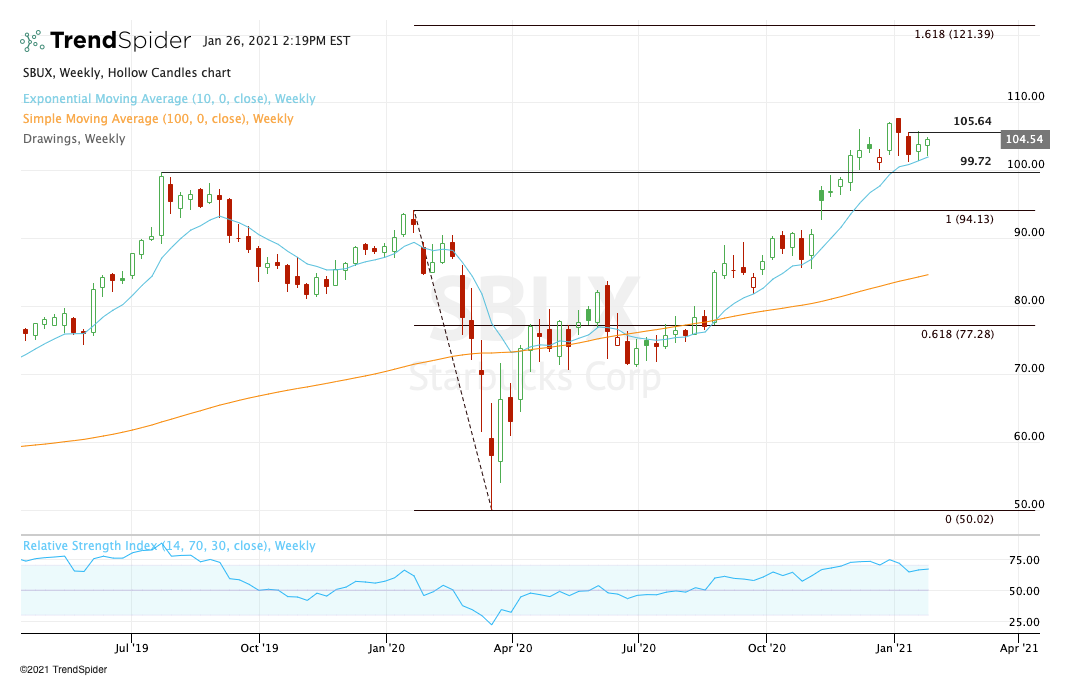Click the 80.00 price axis label
1070x679 pixels.
coord(1029,300)
